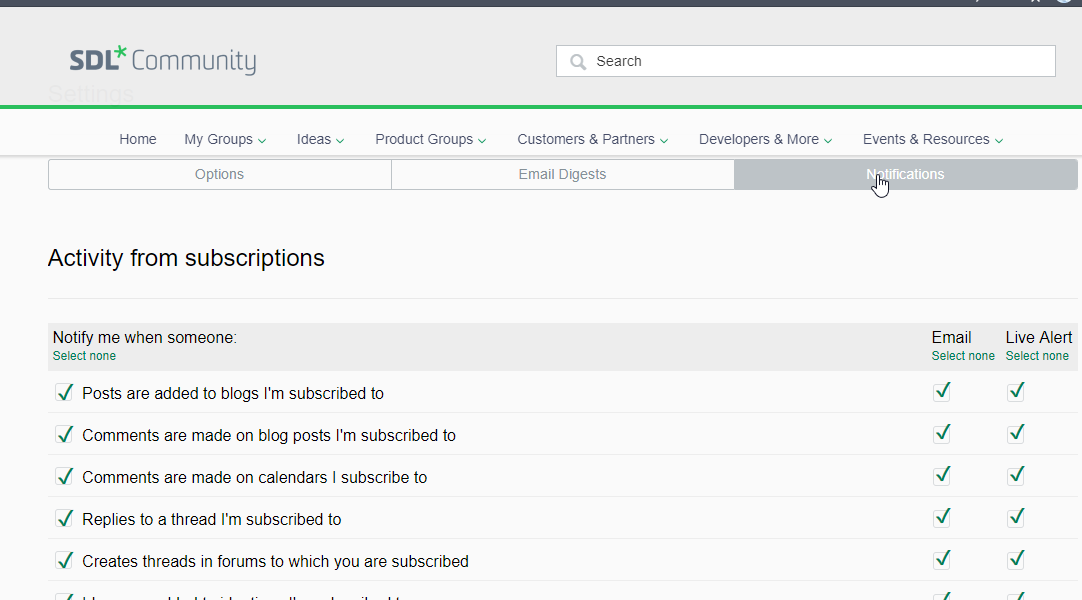1082x600 pixels.
Task: Click Select none under Live Alert
Action: 1037,356
